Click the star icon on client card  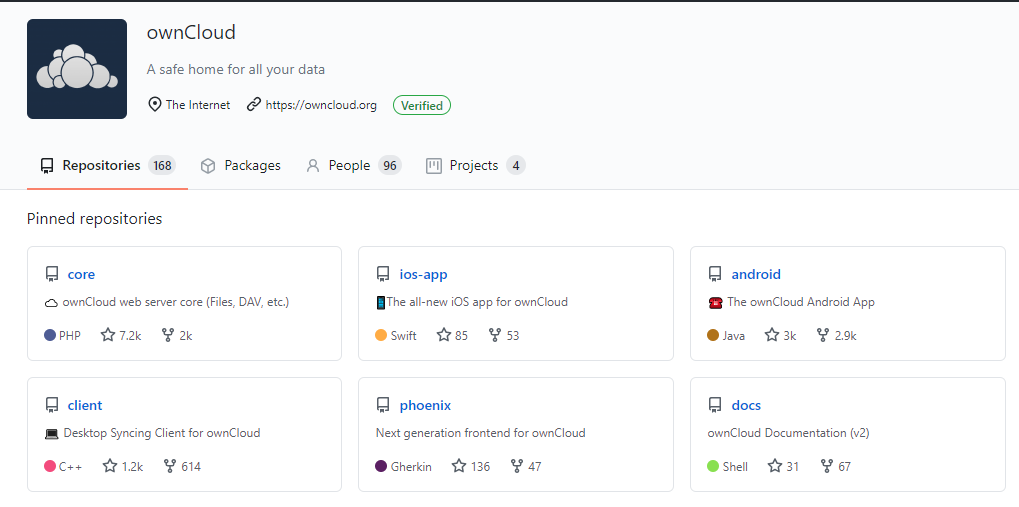(x=110, y=466)
